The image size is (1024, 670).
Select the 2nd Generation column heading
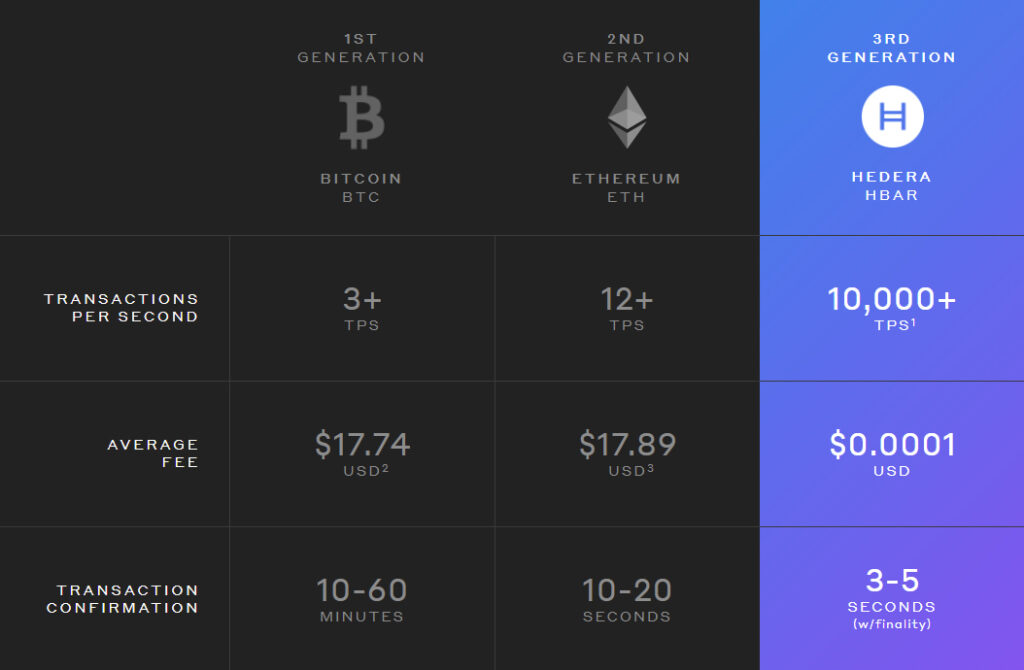(626, 48)
